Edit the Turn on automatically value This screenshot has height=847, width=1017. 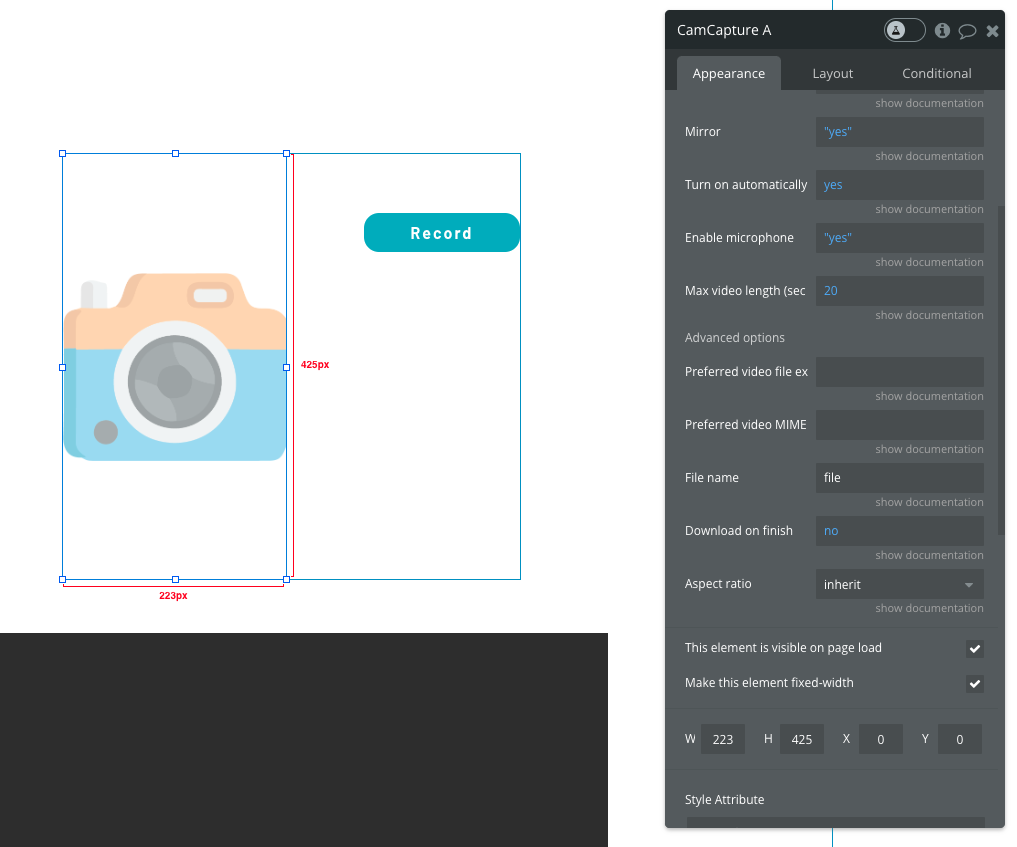coord(900,185)
